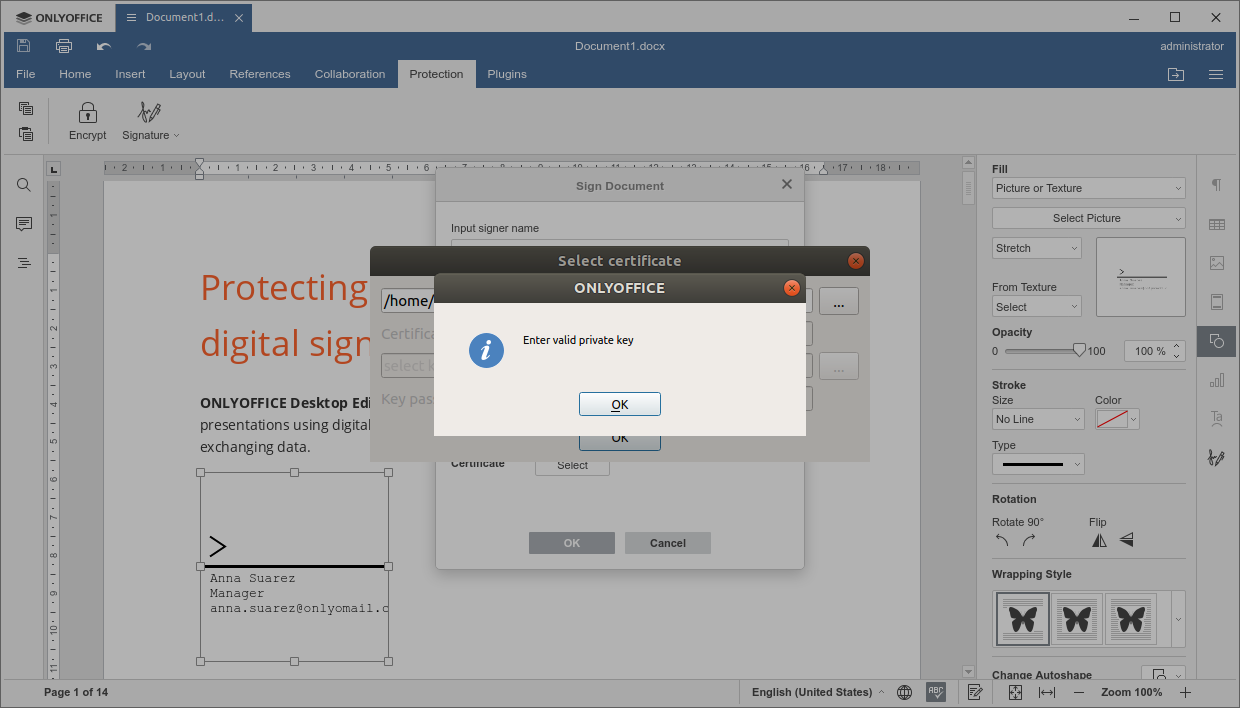Enable Fit to Width view mode
1240x708 pixels.
pos(1046,692)
